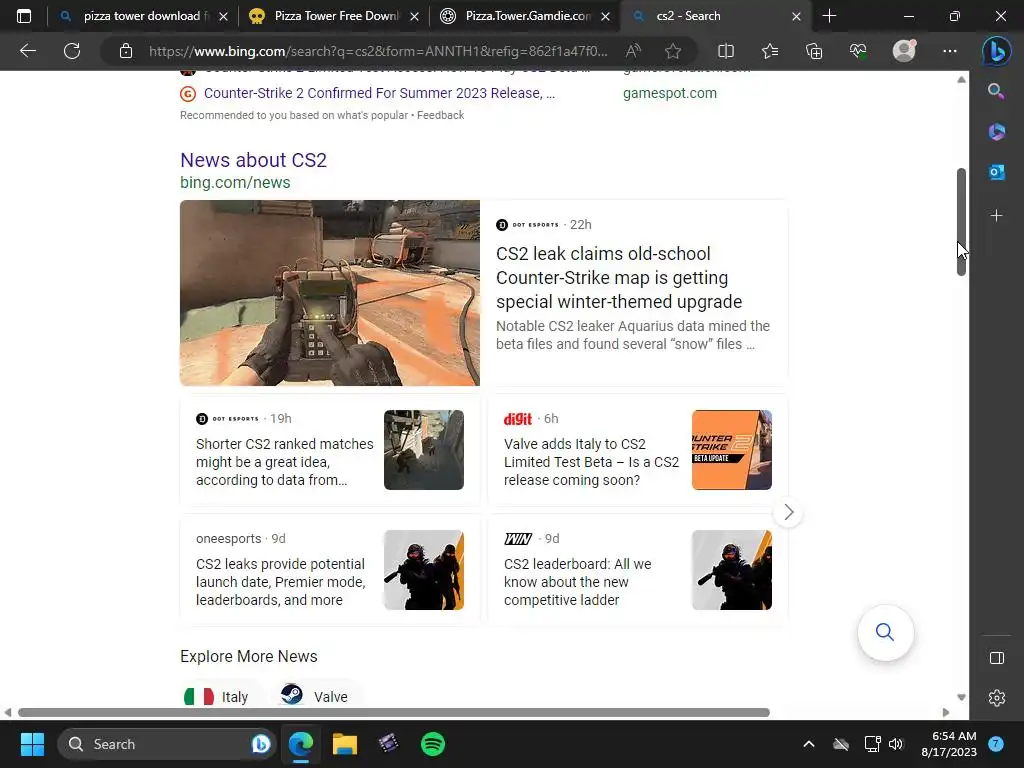Viewport: 1024px width, 768px height.
Task: View site information lock icon
Action: pos(126,51)
